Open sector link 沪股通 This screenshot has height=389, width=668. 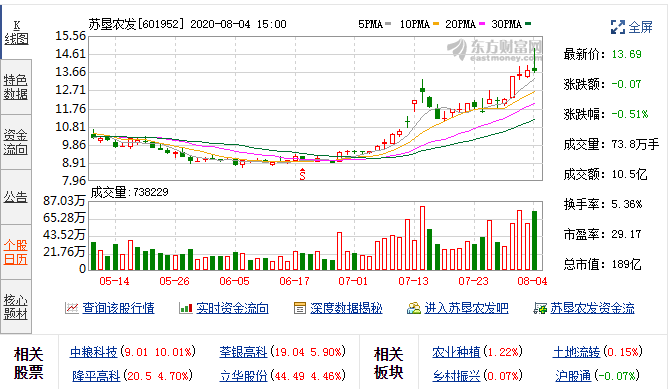(x=573, y=376)
